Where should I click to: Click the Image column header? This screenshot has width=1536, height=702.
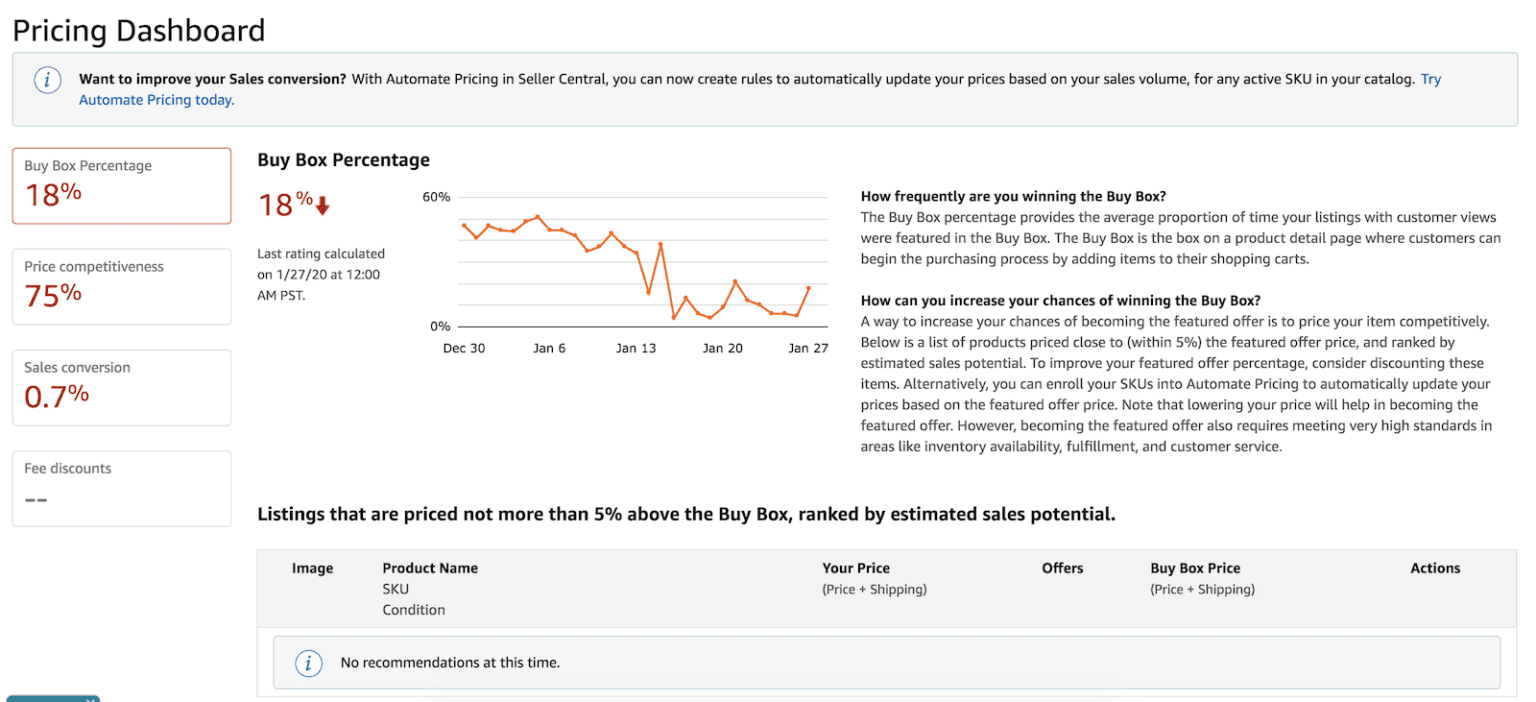tap(312, 568)
